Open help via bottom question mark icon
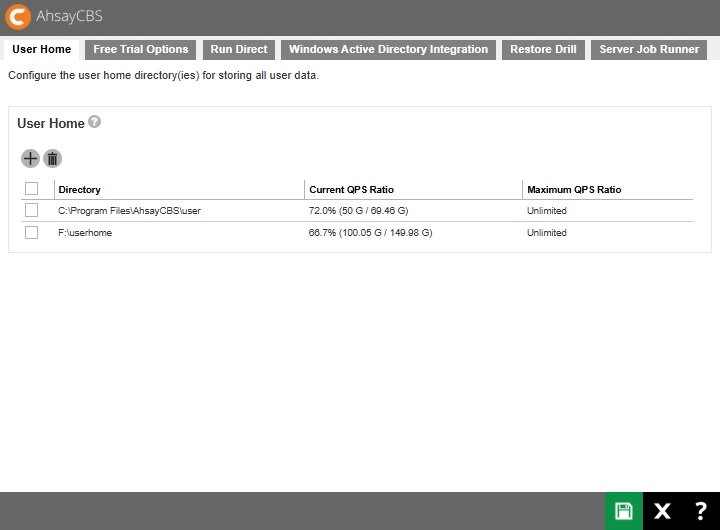Screen dimensions: 720x530 [700, 511]
